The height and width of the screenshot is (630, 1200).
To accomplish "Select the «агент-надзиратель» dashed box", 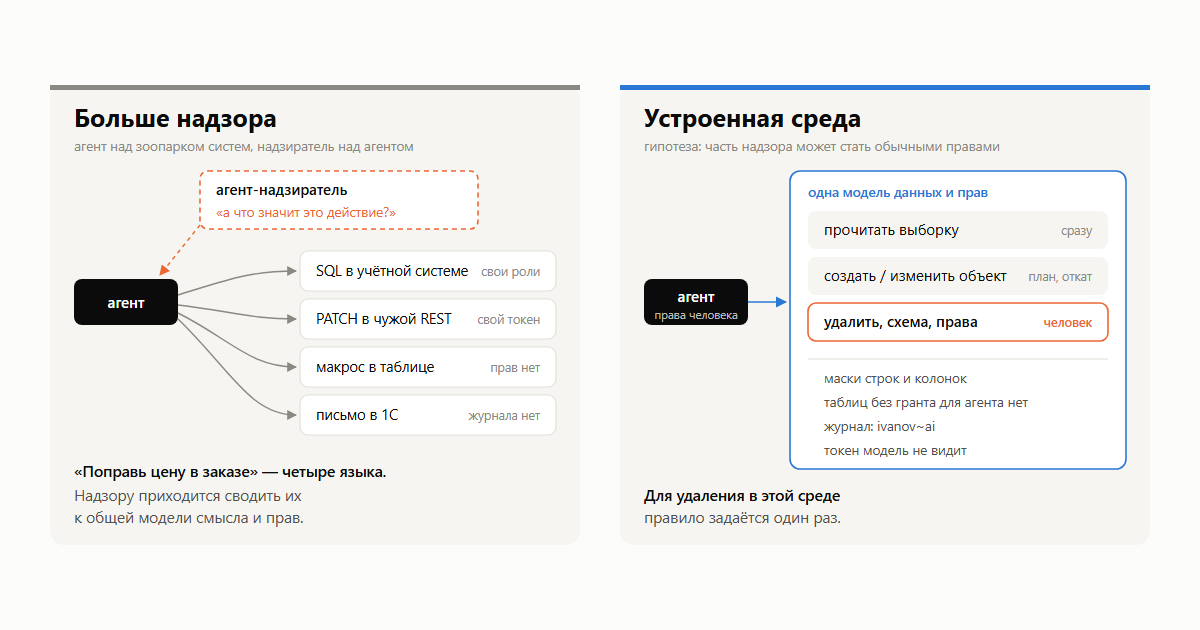I will [339, 200].
